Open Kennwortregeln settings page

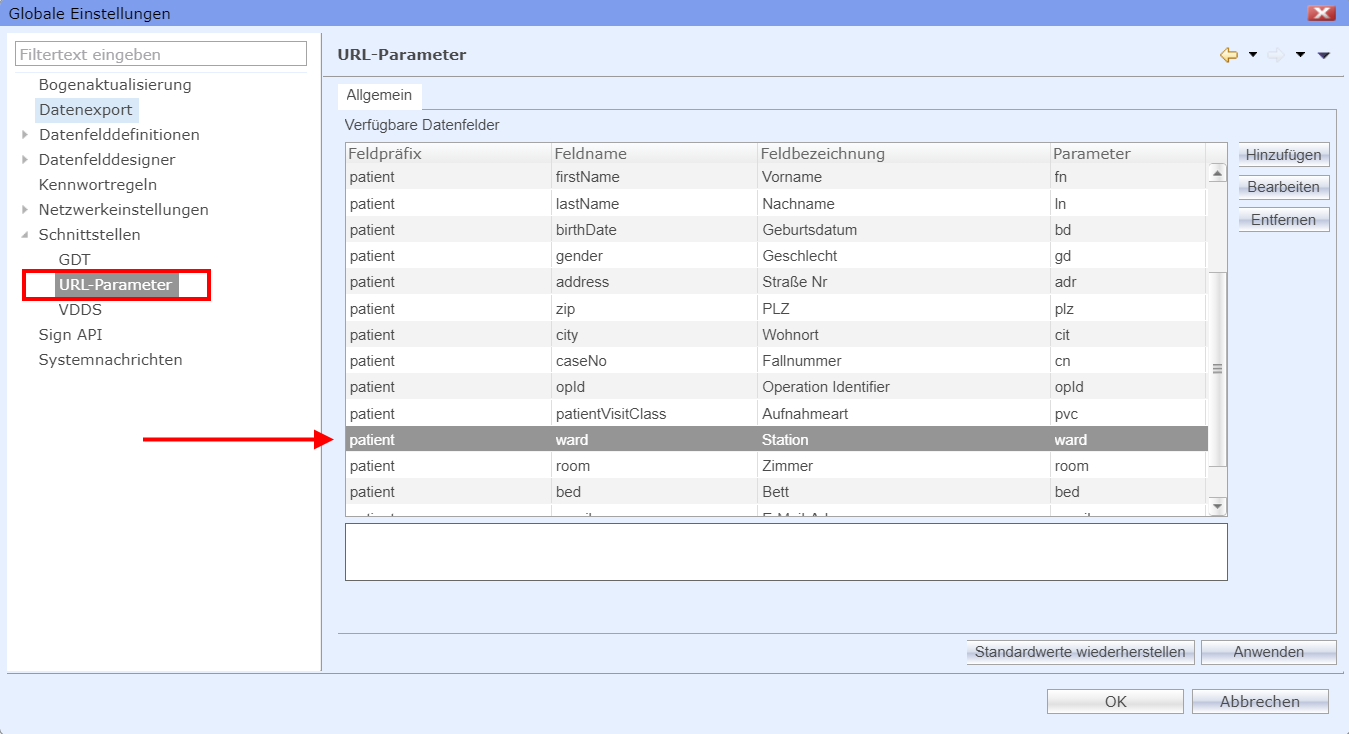click(98, 185)
